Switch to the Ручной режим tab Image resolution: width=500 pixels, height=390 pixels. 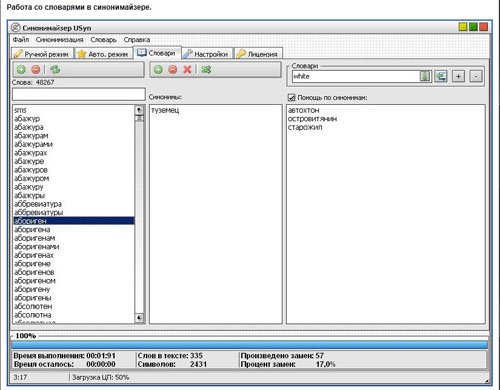click(42, 54)
